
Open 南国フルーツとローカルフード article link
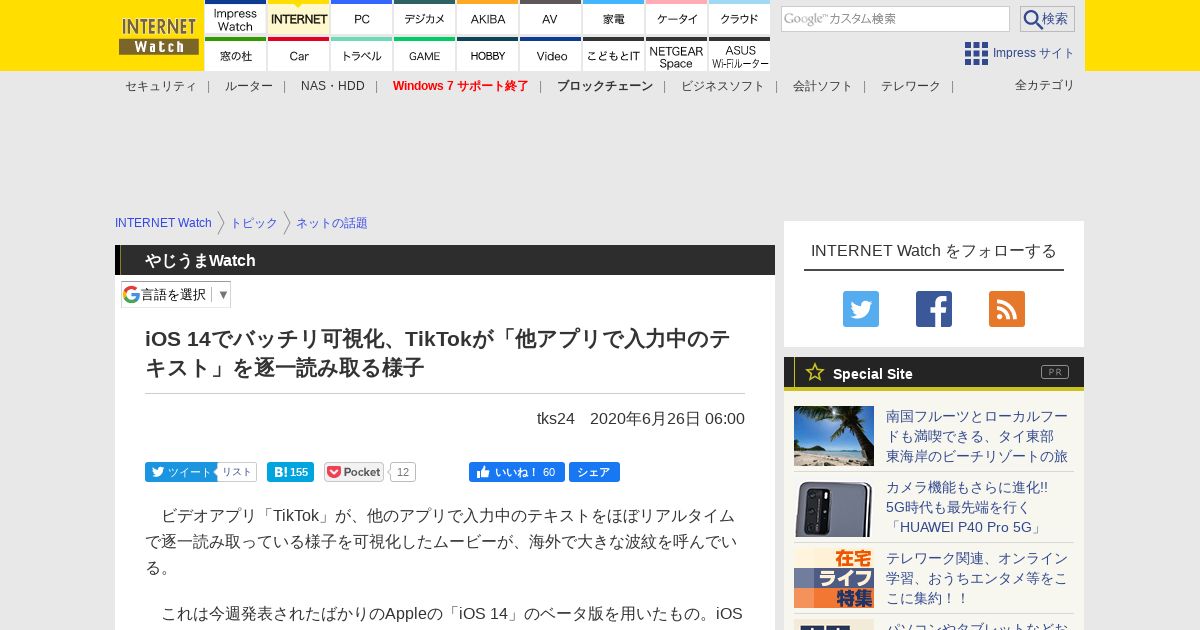[977, 436]
